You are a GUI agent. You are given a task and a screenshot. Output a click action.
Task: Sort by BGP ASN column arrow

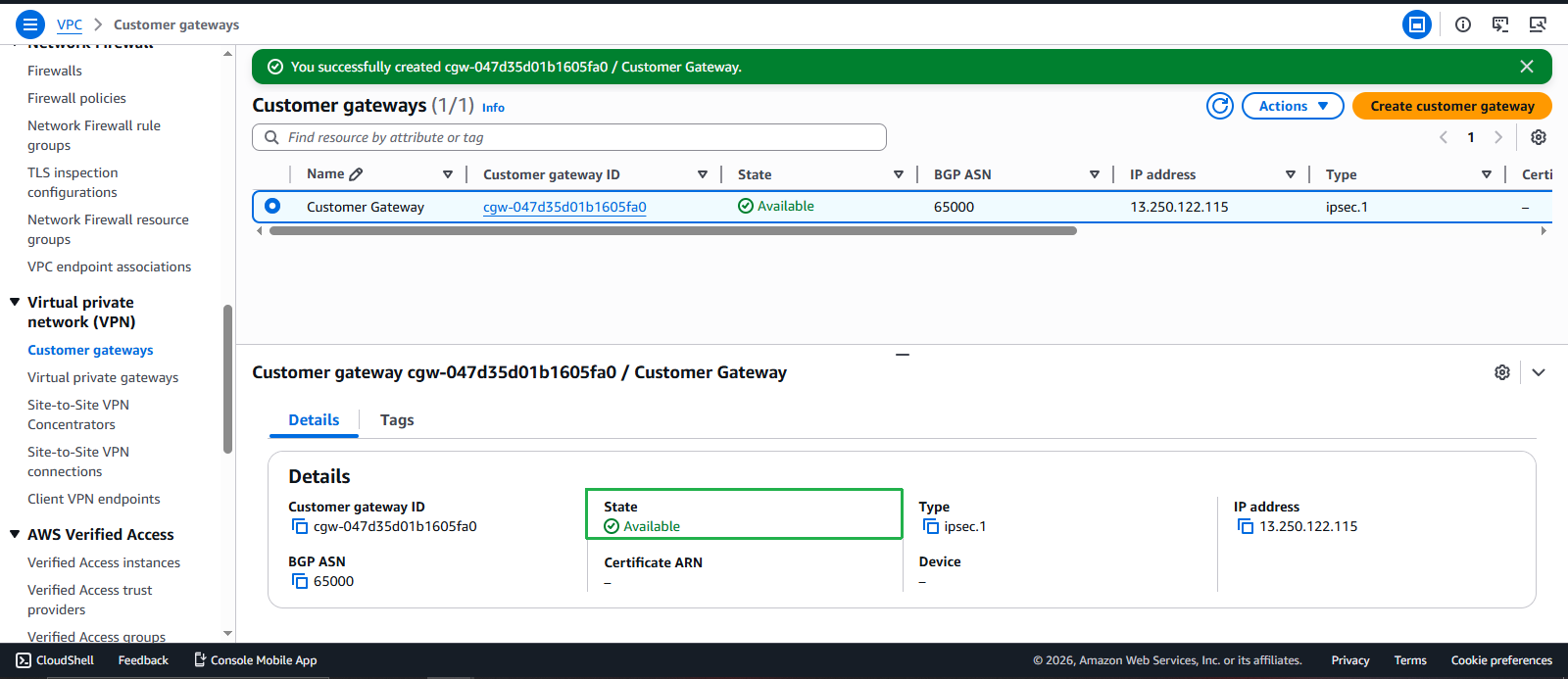(1095, 174)
